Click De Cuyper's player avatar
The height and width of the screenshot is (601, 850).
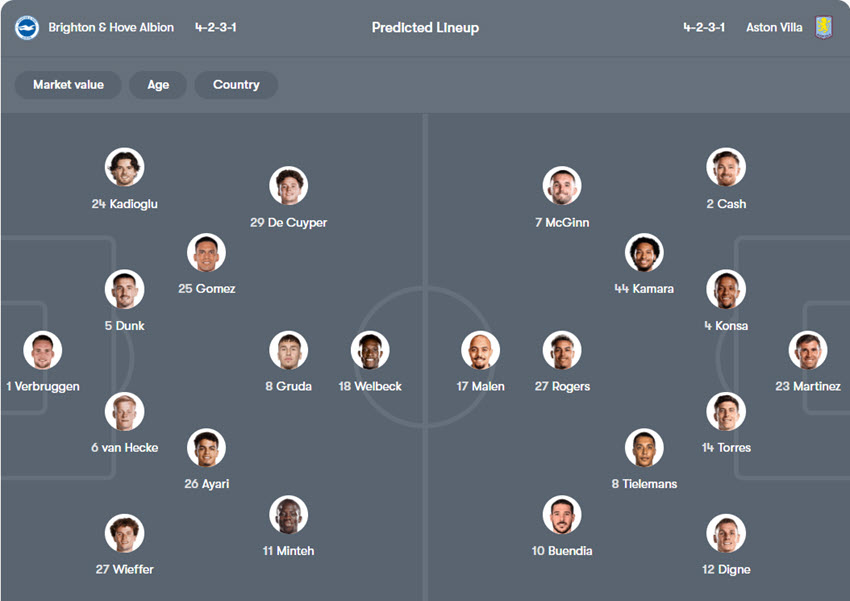(288, 186)
